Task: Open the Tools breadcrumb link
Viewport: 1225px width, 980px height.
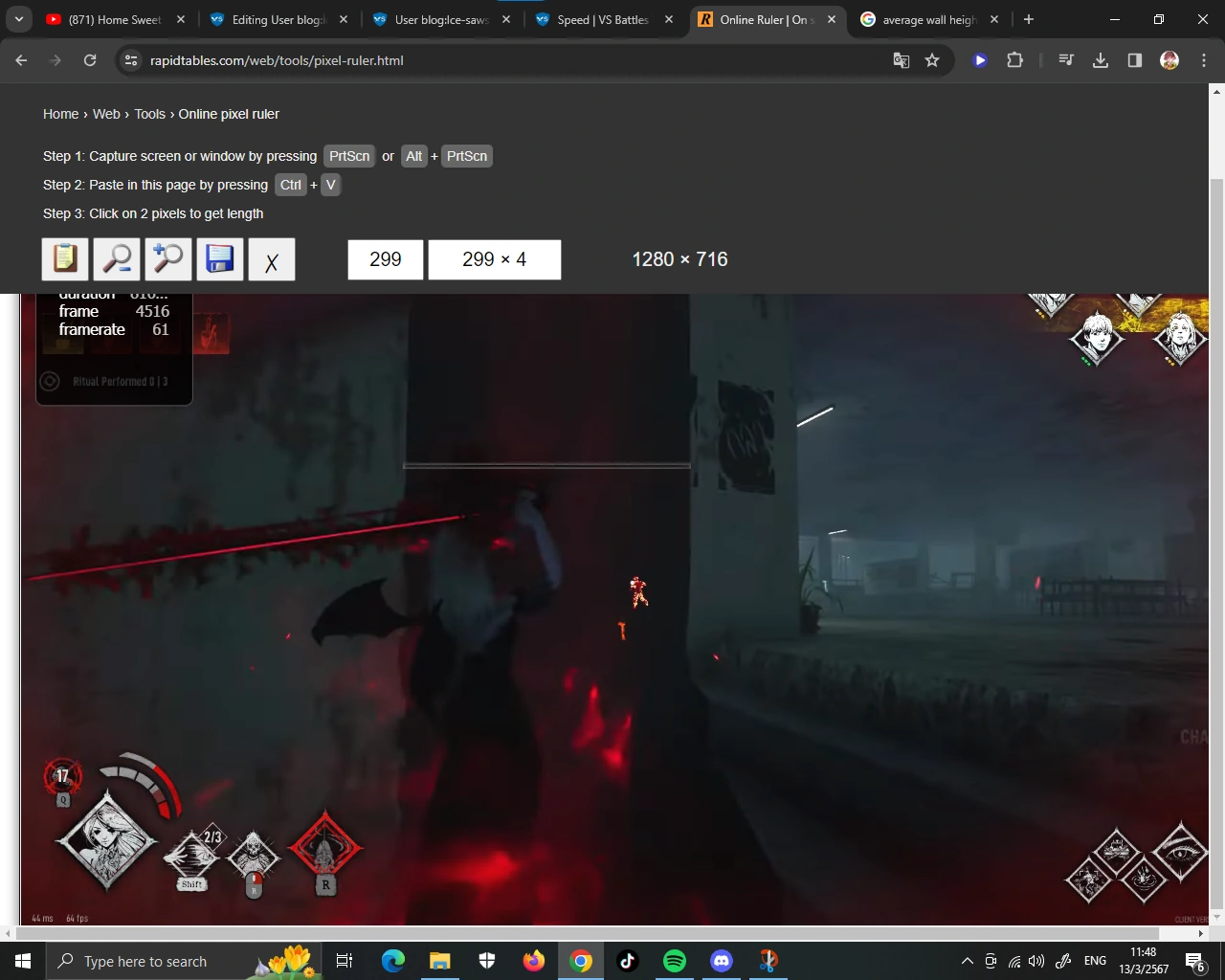Action: pos(149,114)
